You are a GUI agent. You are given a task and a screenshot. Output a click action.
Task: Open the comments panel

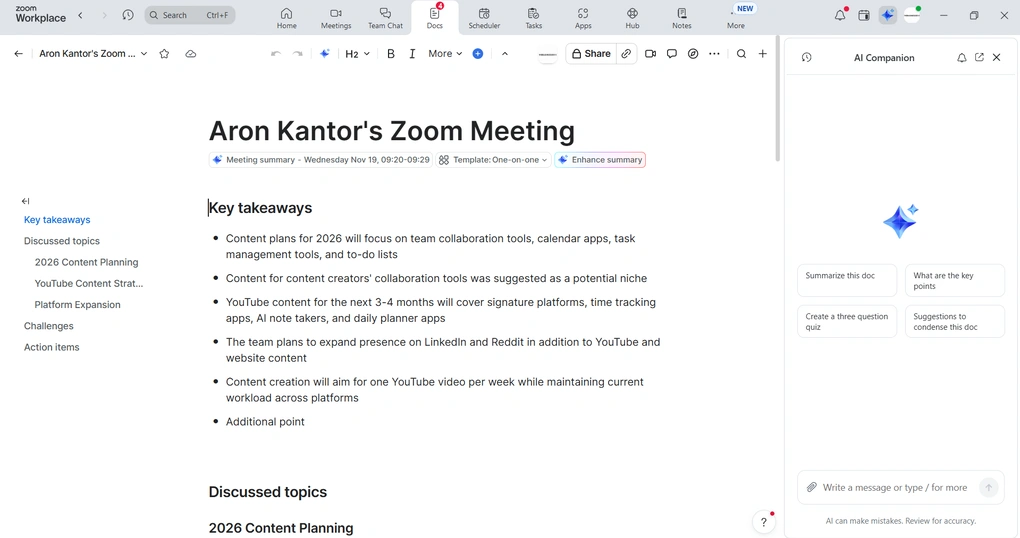(672, 54)
